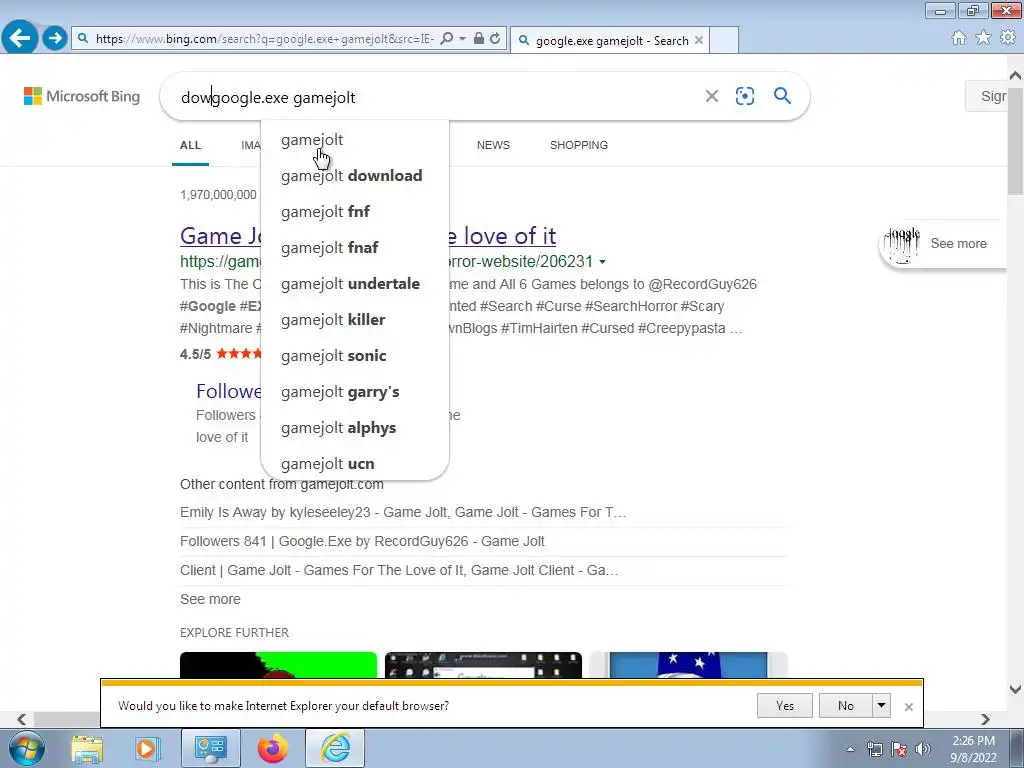The image size is (1024, 768).
Task: Open the Windows Start orb
Action: click(27, 748)
